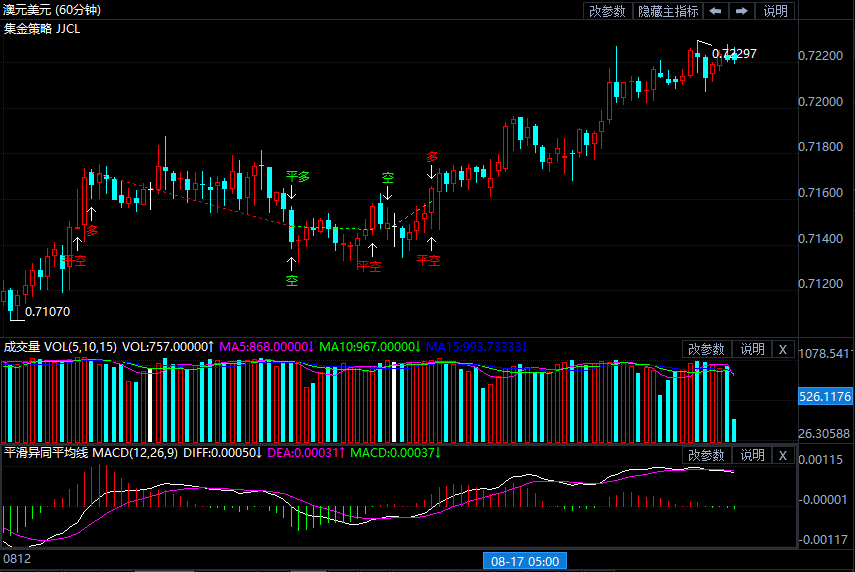Click the green 平多 signal label
The width and height of the screenshot is (855, 572).
pos(298,176)
